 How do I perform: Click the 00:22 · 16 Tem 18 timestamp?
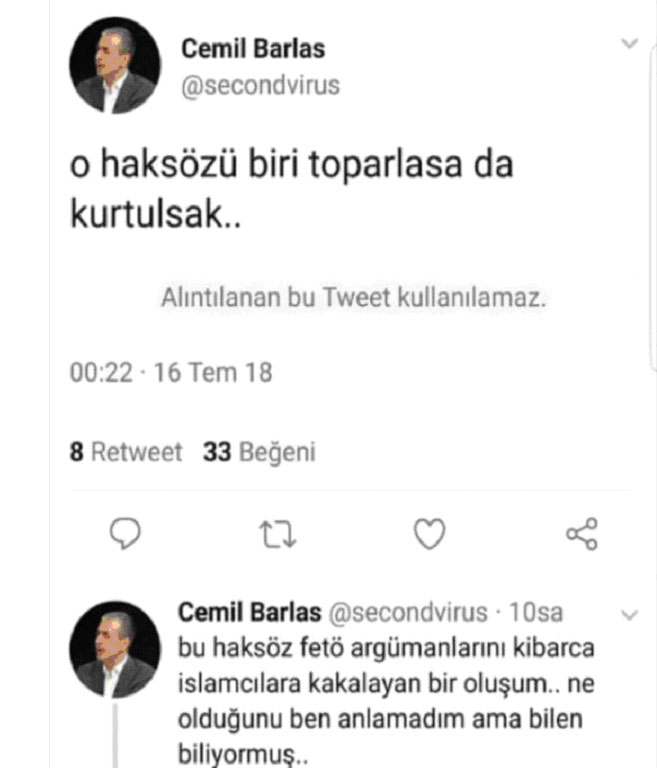tap(171, 373)
